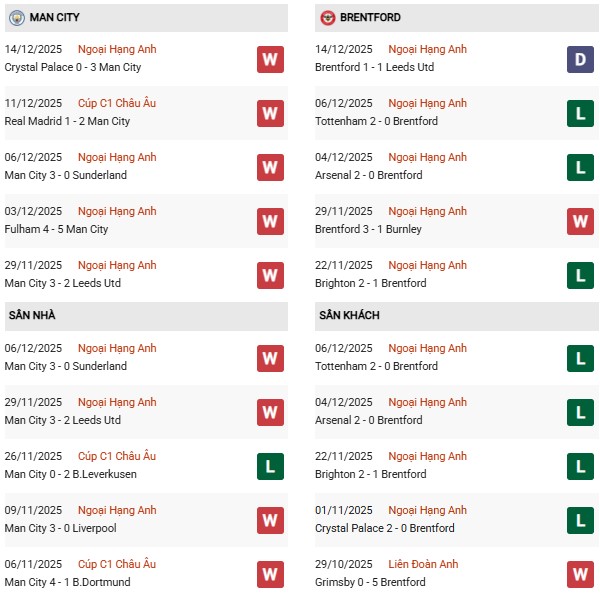This screenshot has width=600, height=596.
Task: Click W badge for Man City 4 - 1 B.Dortmund
Action: point(270,574)
